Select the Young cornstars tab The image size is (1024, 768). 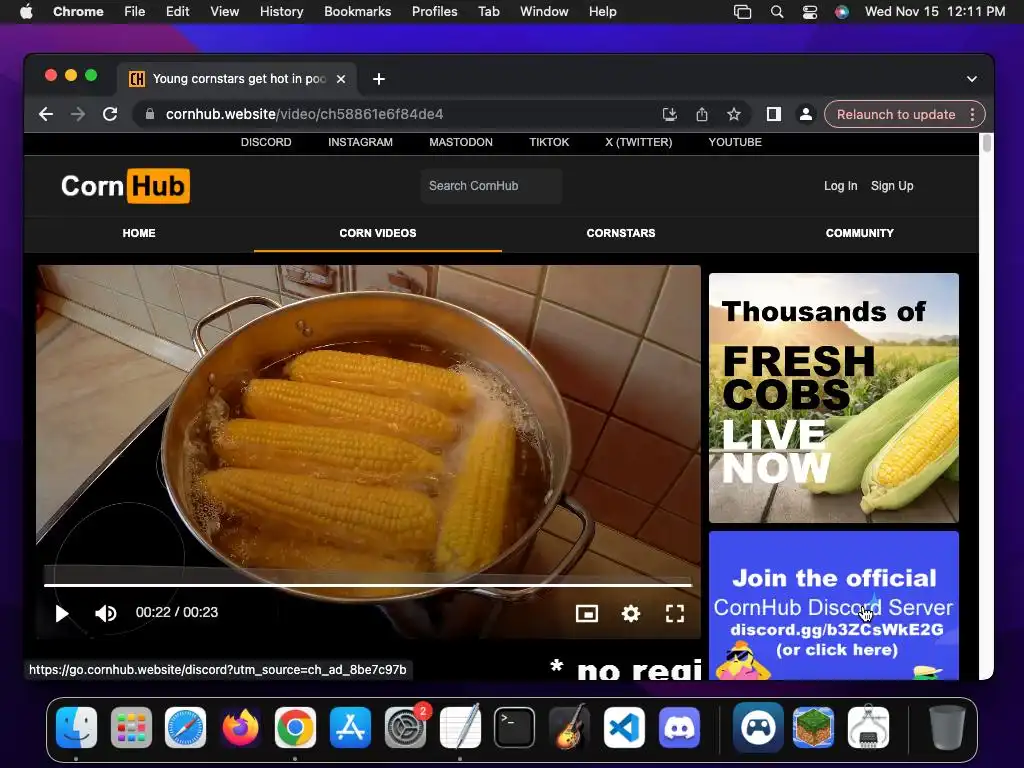237,79
